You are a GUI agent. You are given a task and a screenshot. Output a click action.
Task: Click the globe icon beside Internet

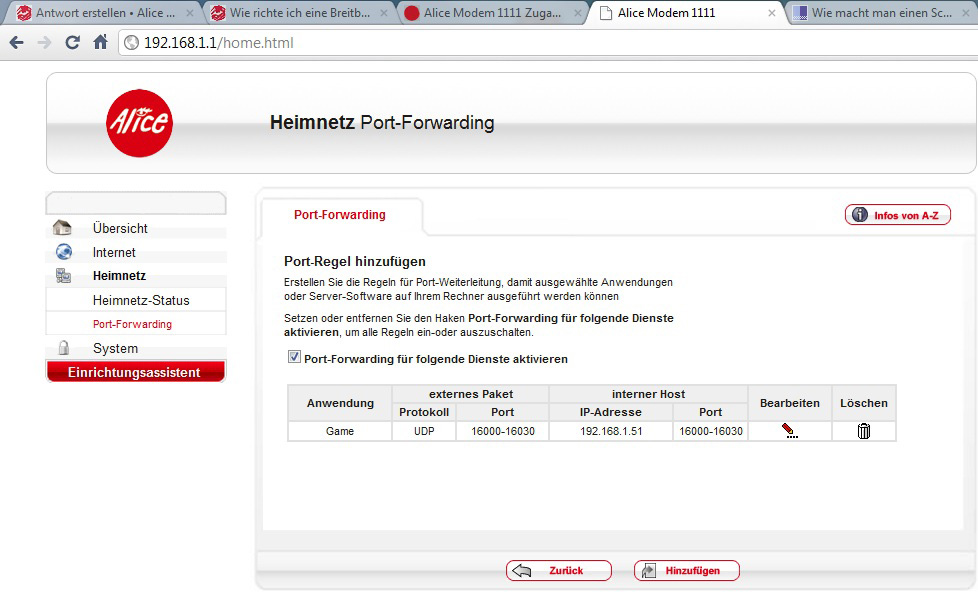[x=63, y=252]
